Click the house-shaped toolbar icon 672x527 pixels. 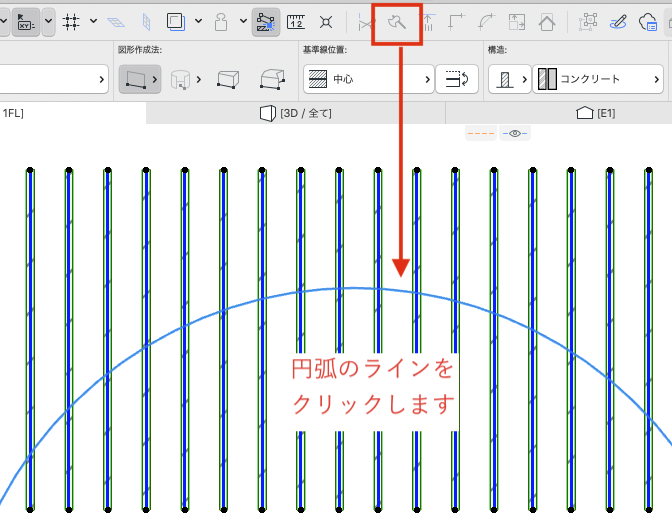click(547, 22)
